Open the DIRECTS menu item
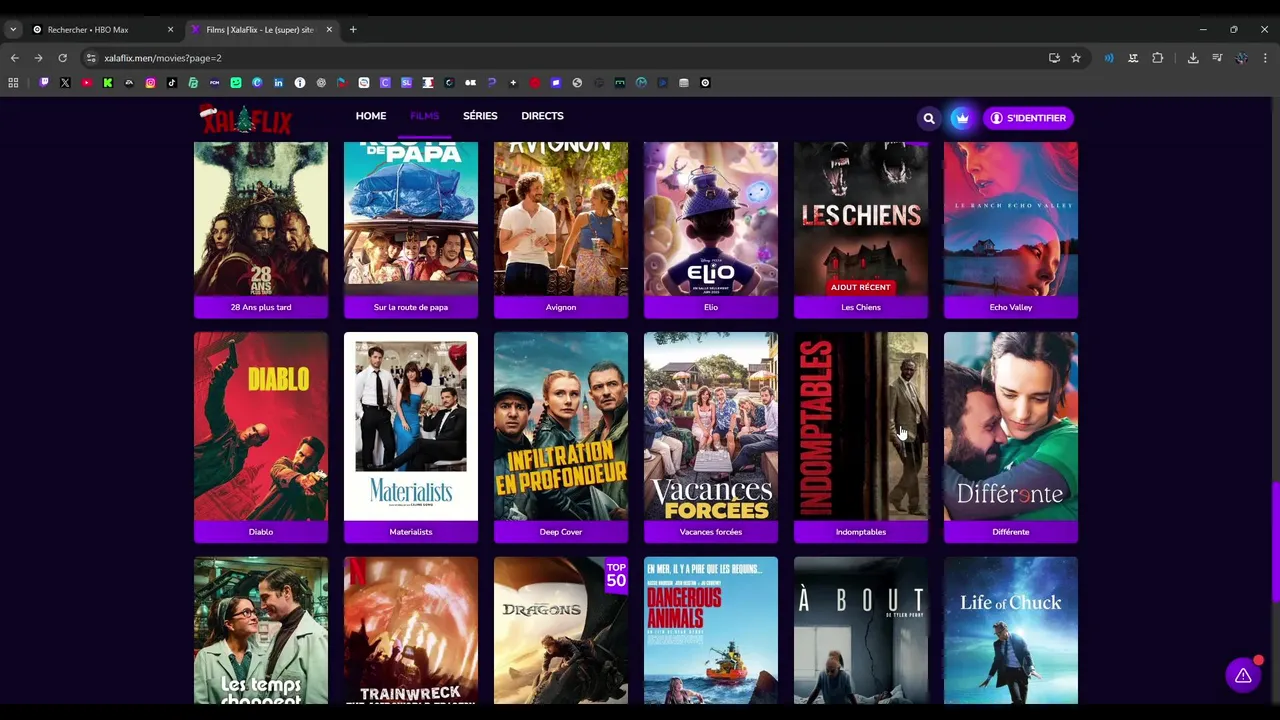Screen dimensions: 1280x720 pyautogui.click(x=542, y=116)
